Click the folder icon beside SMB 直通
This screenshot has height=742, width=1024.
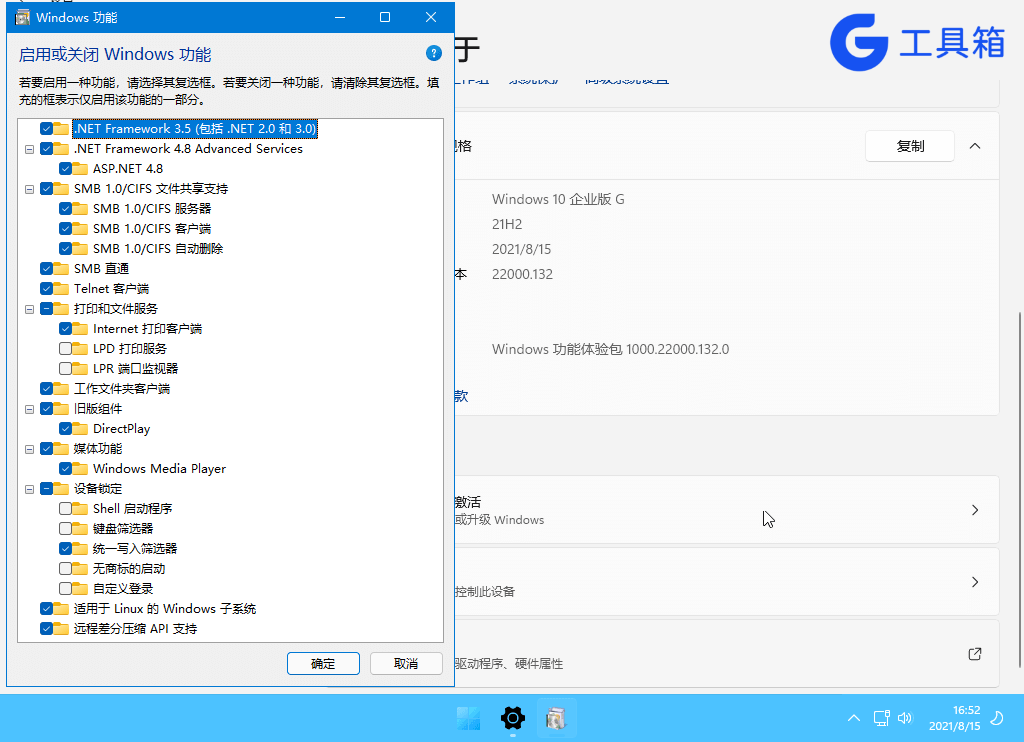click(61, 268)
